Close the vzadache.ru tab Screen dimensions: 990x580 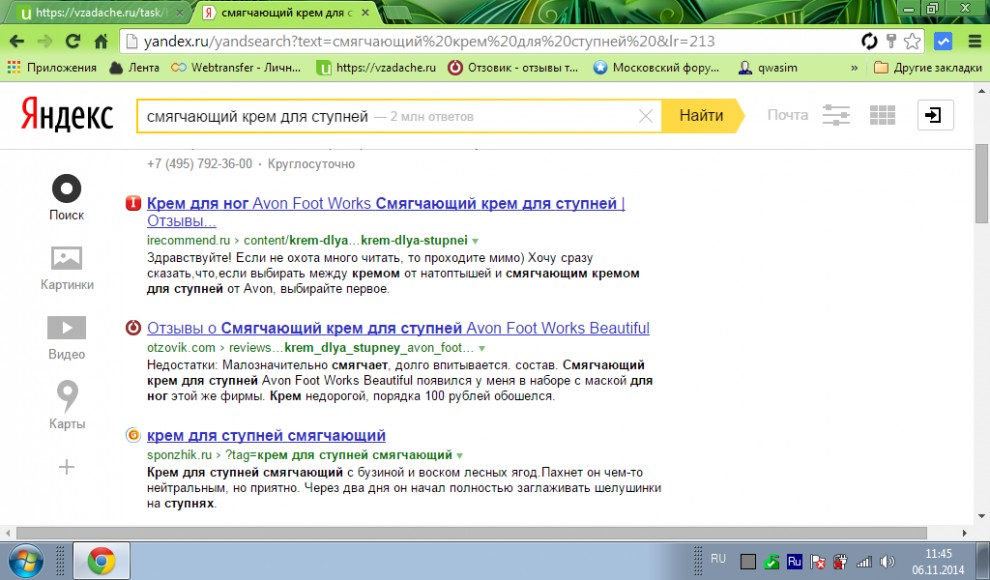point(179,13)
